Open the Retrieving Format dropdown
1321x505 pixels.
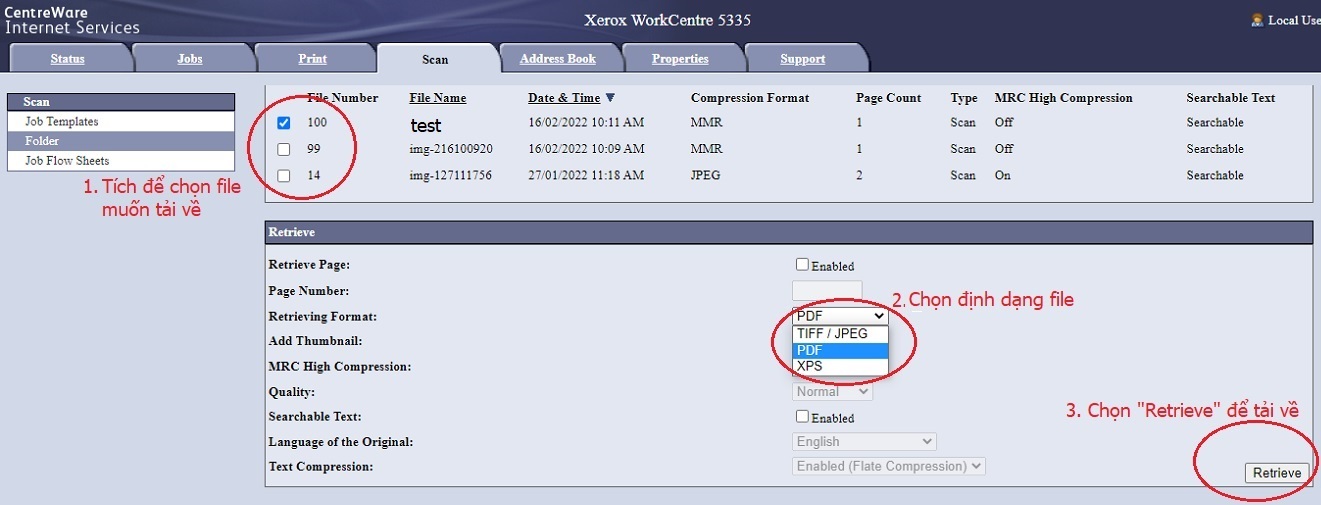tap(840, 316)
